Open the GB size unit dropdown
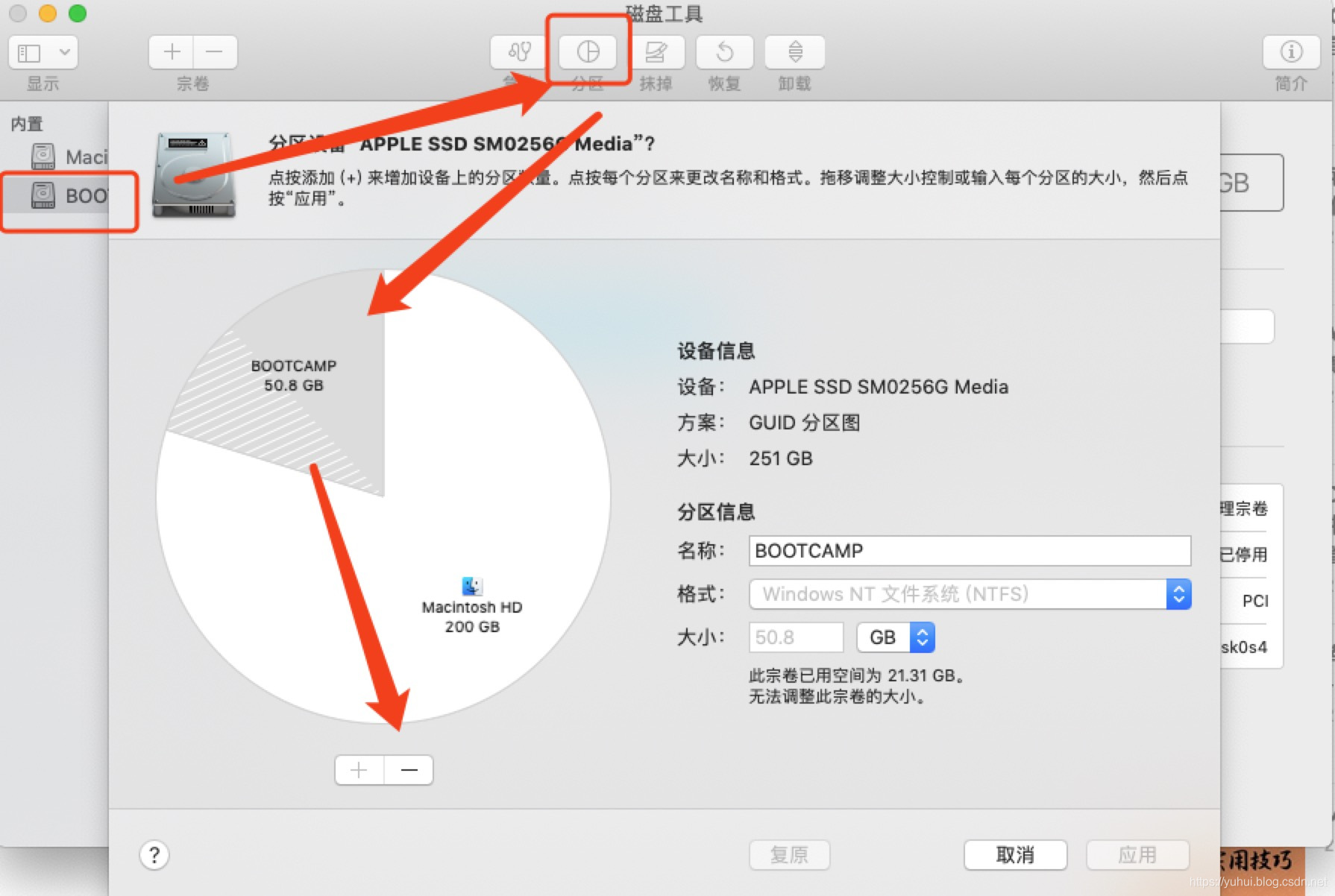Screen dimensions: 1335x896 [x=895, y=637]
